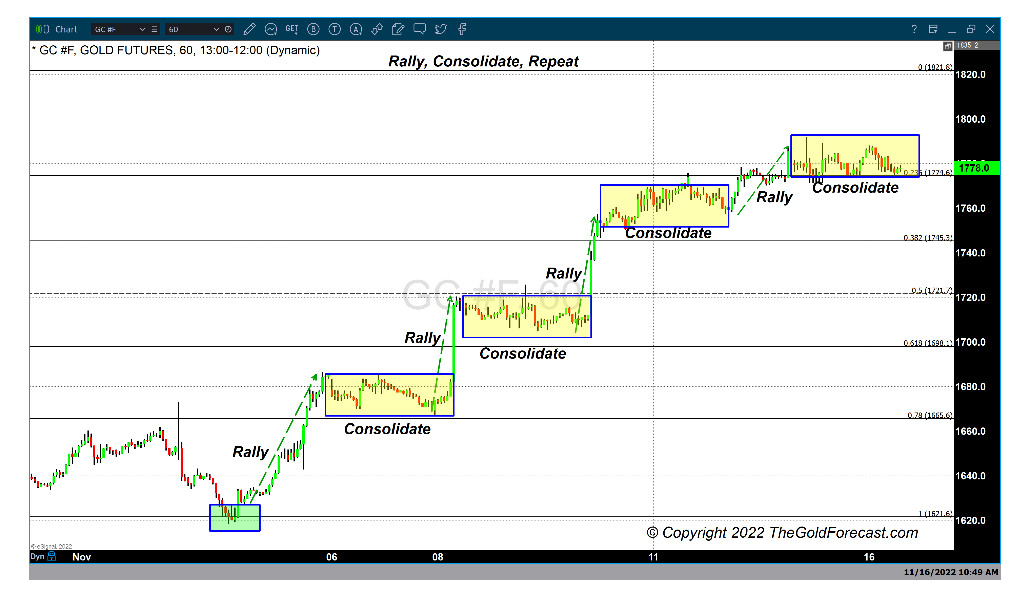The height and width of the screenshot is (594, 1011).
Task: Click the 1720.0 price axis label
Action: click(970, 298)
